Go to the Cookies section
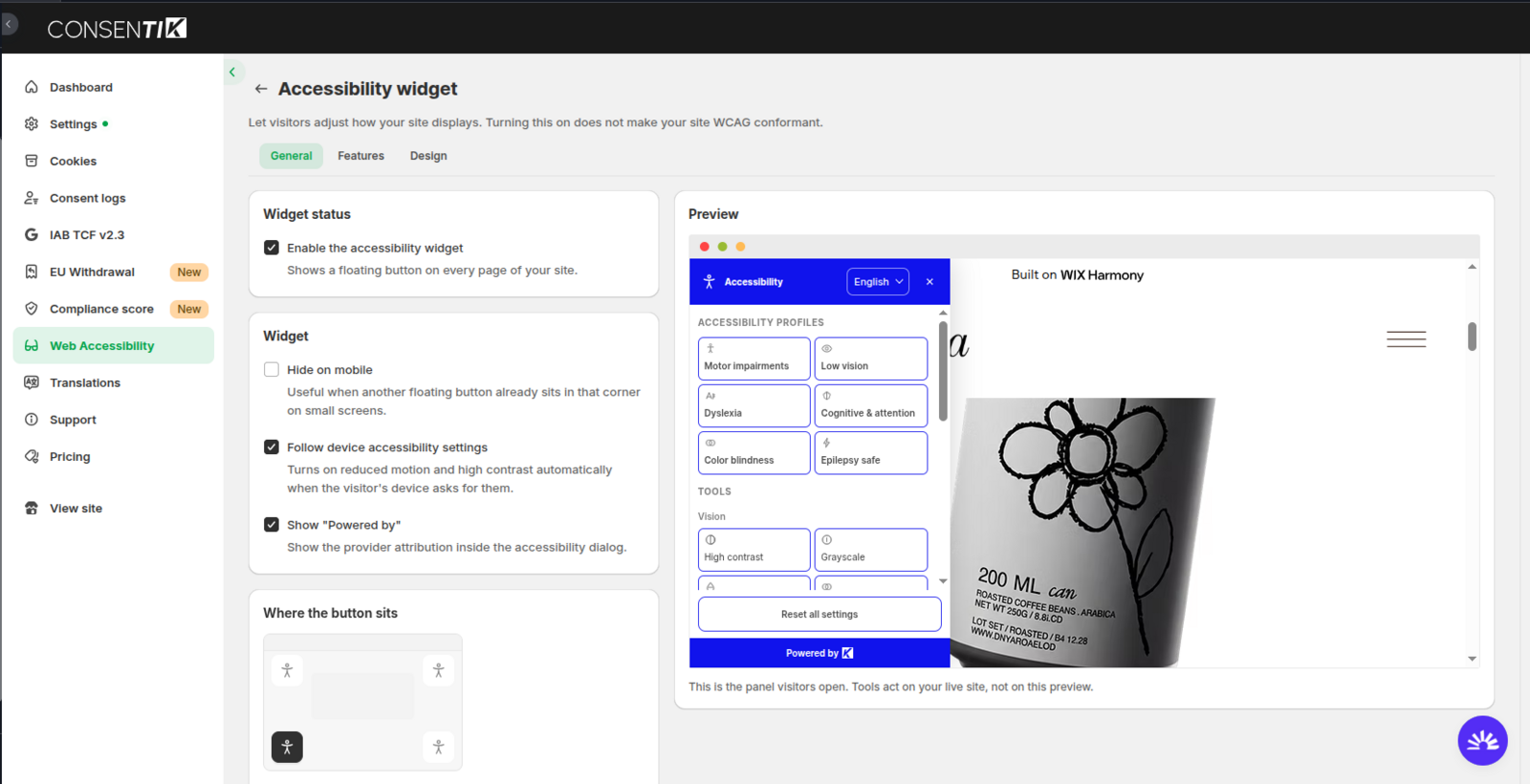Screen dimensions: 1530x784 point(113,161)
